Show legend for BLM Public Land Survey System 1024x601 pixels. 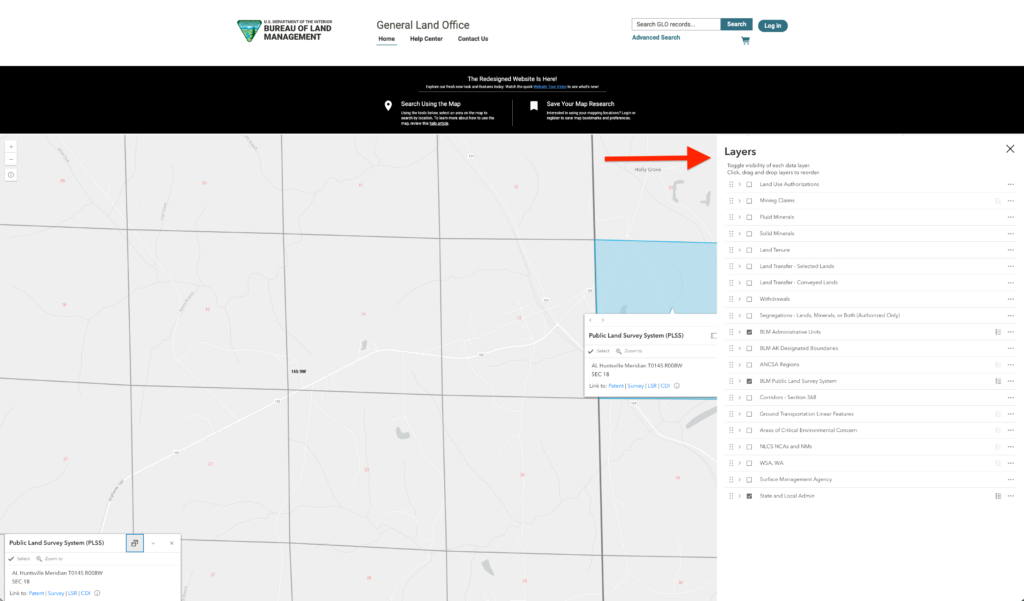998,381
